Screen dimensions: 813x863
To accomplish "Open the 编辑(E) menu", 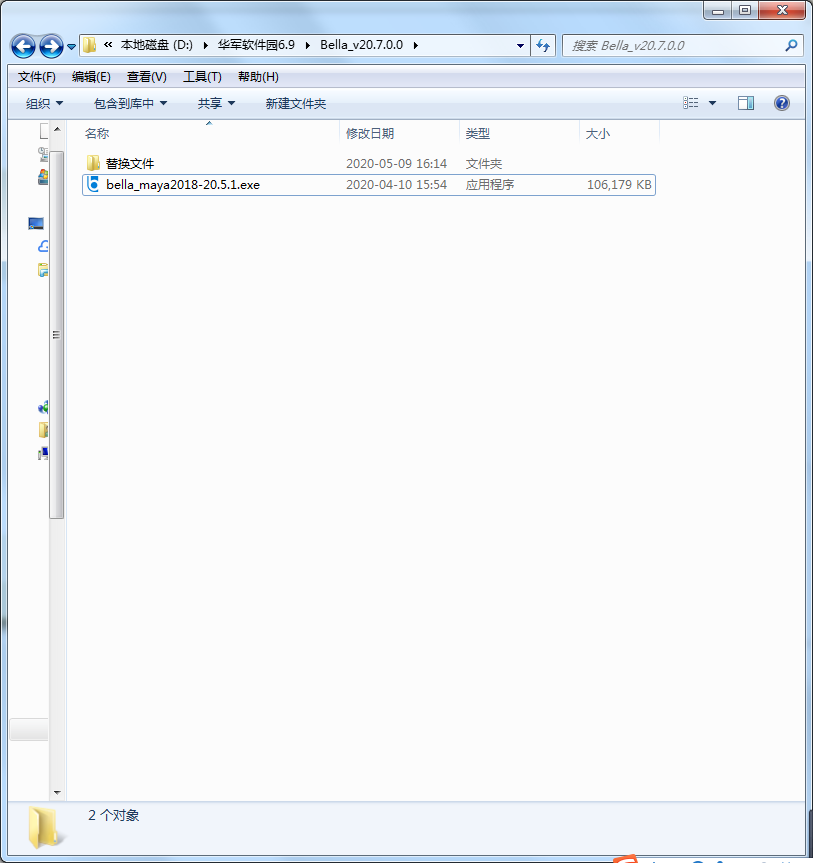I will click(x=91, y=77).
